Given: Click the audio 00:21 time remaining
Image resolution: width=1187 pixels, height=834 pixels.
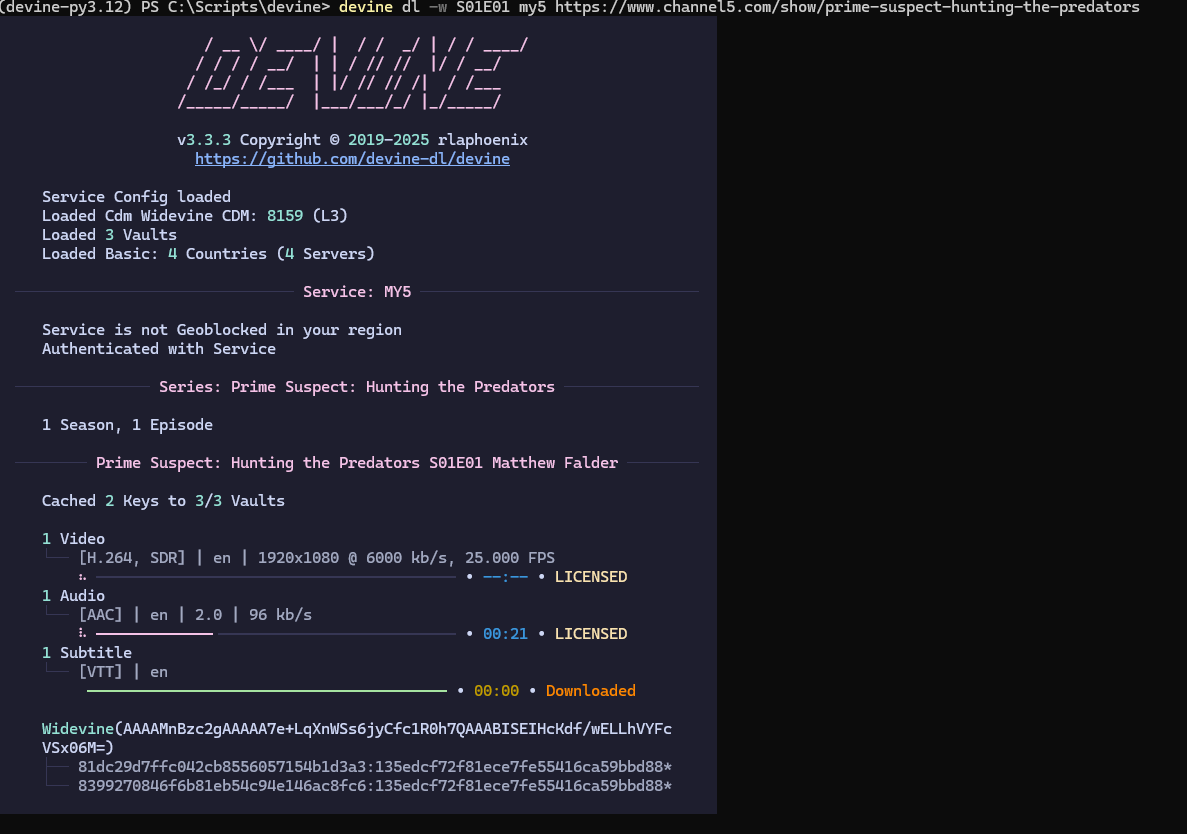Looking at the screenshot, I should click(x=505, y=633).
